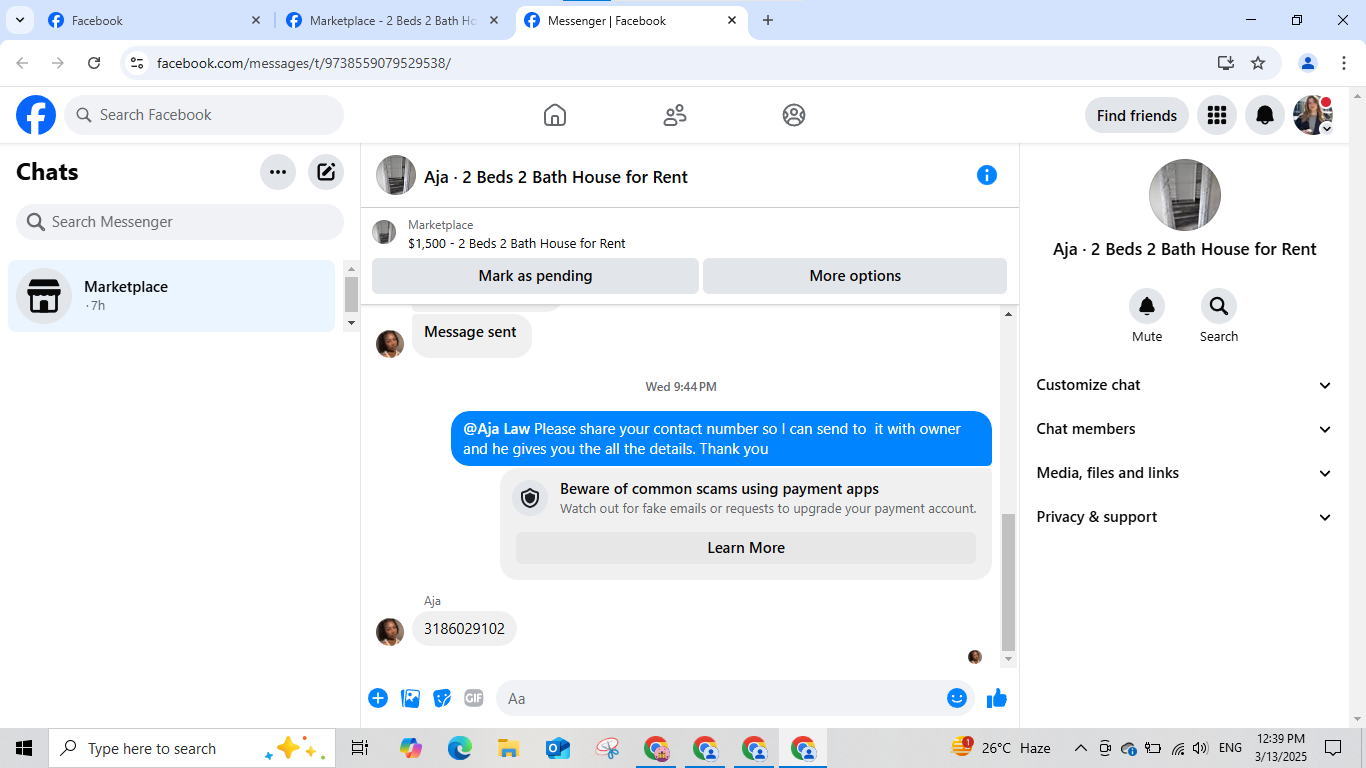Viewport: 1366px width, 768px height.
Task: Open the Friends icon in top navigation
Action: click(x=675, y=115)
